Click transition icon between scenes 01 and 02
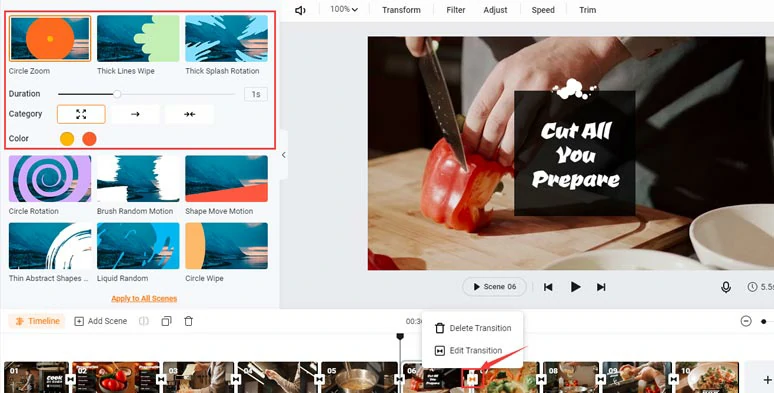 71,379
